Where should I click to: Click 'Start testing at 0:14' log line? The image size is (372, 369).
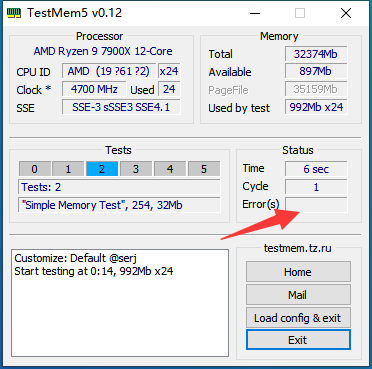coord(94,271)
